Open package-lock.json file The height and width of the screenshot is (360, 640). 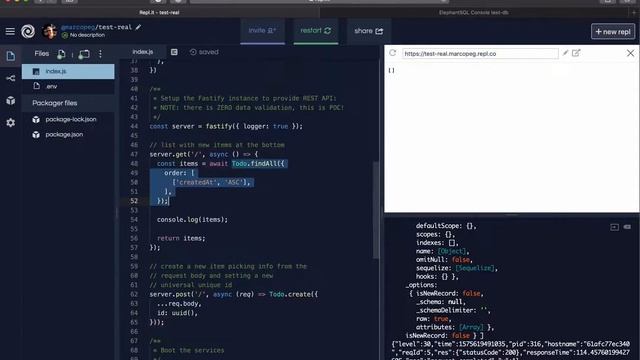[68, 120]
